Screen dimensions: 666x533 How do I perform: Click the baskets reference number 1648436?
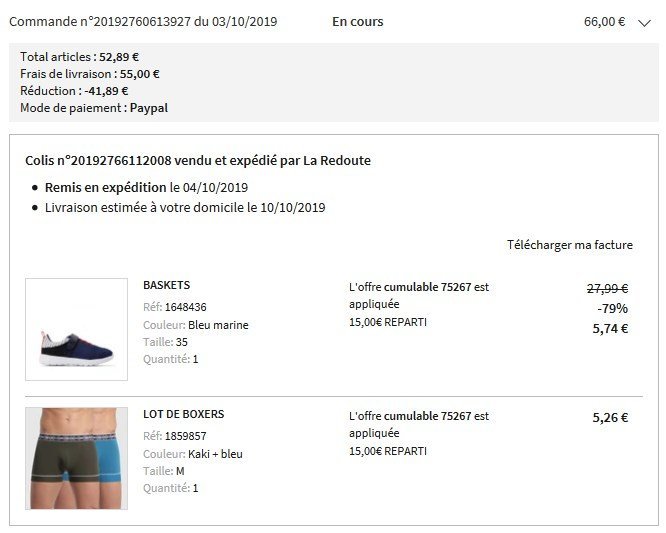[186, 307]
